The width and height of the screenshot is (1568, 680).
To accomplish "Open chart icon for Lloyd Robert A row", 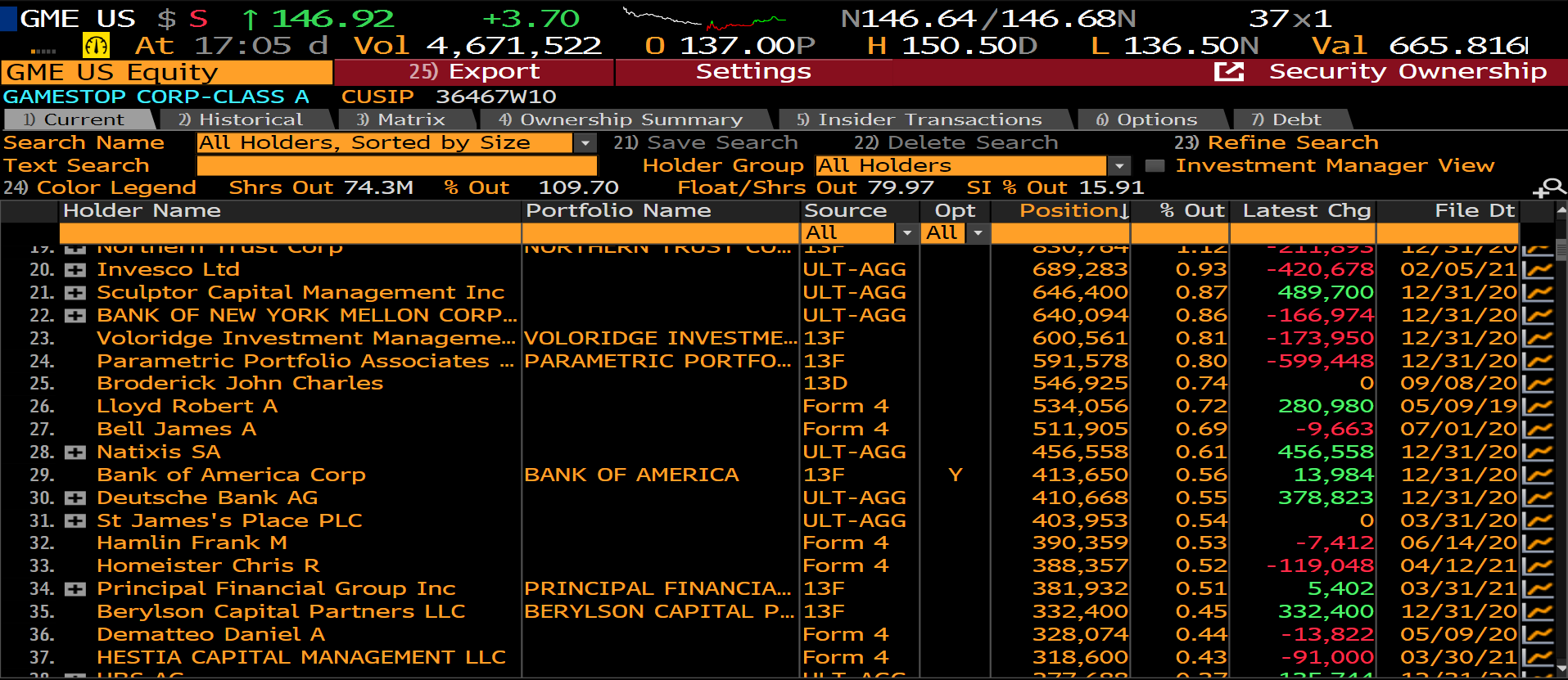I will (x=1537, y=406).
